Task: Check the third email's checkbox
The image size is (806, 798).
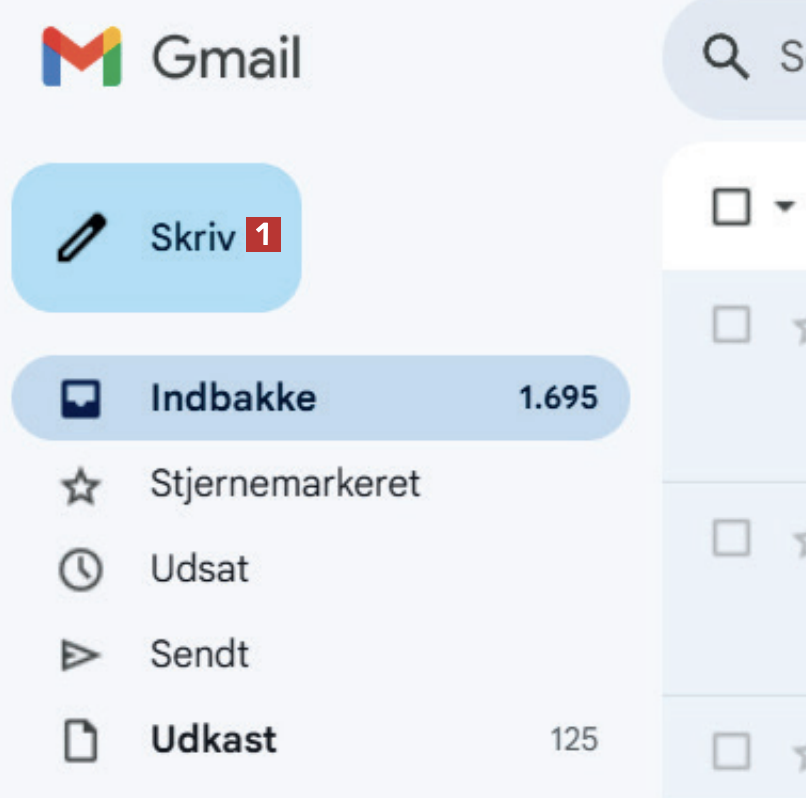Action: (731, 751)
